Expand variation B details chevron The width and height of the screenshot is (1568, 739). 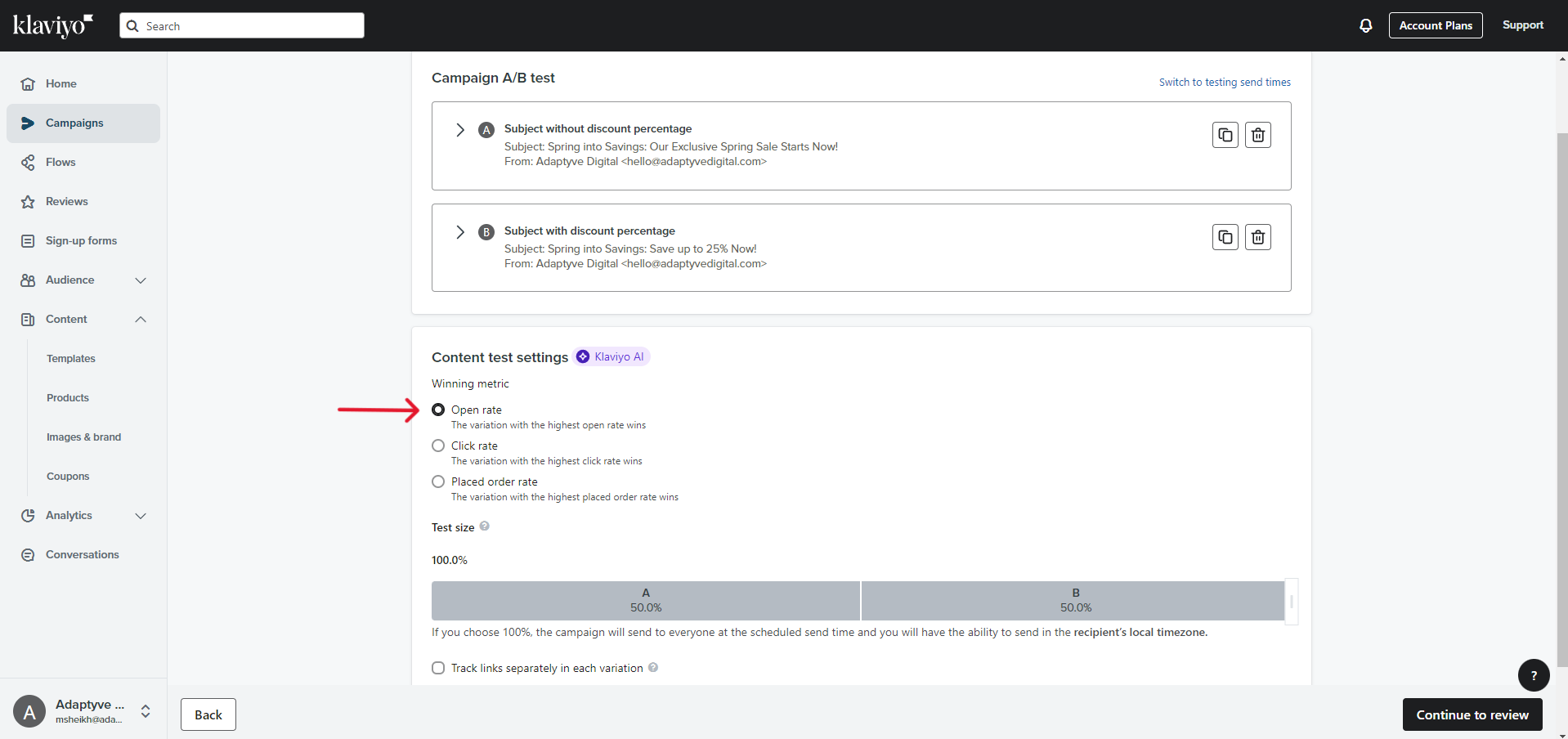click(460, 232)
